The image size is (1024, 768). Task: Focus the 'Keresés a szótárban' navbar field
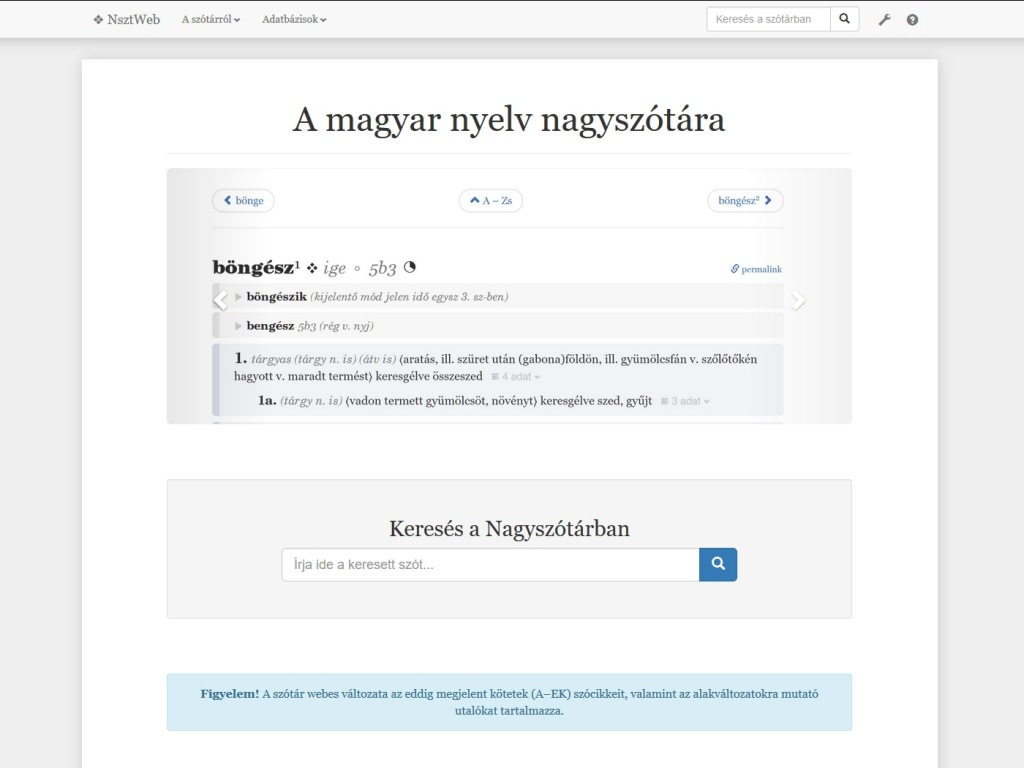click(x=767, y=19)
